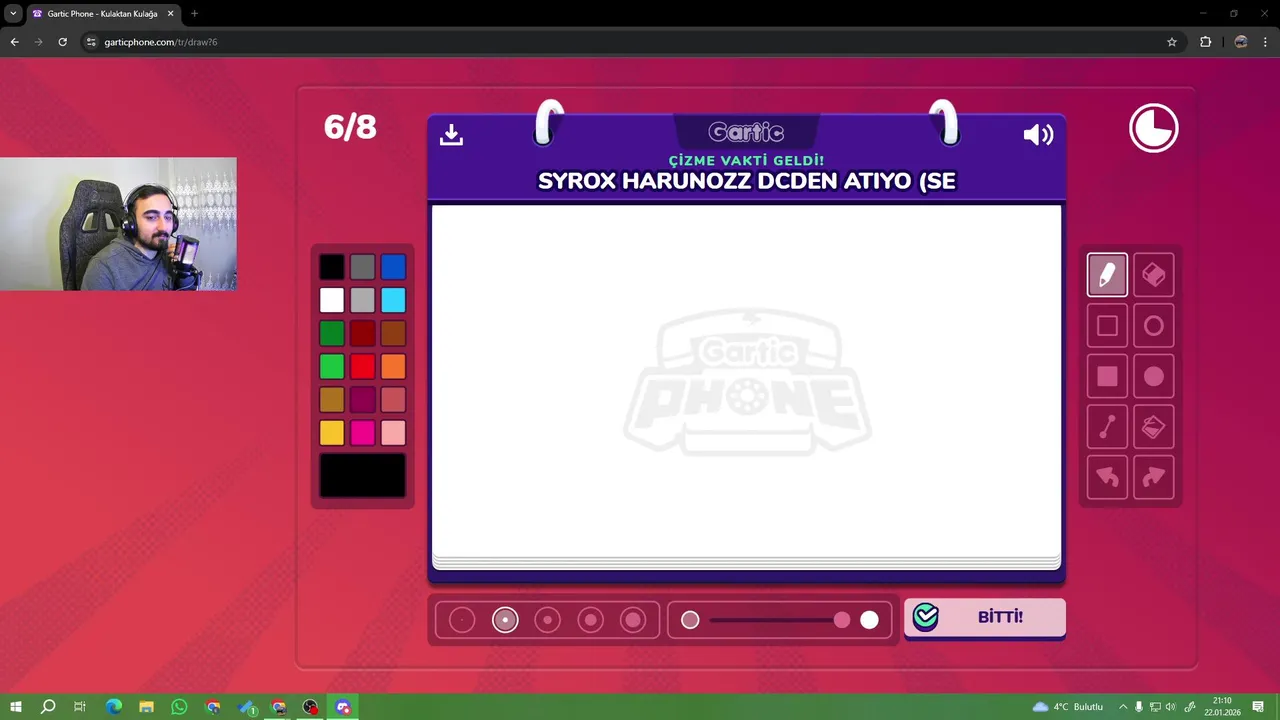
Task: Open Microsoft Edge from the taskbar
Action: click(x=113, y=707)
